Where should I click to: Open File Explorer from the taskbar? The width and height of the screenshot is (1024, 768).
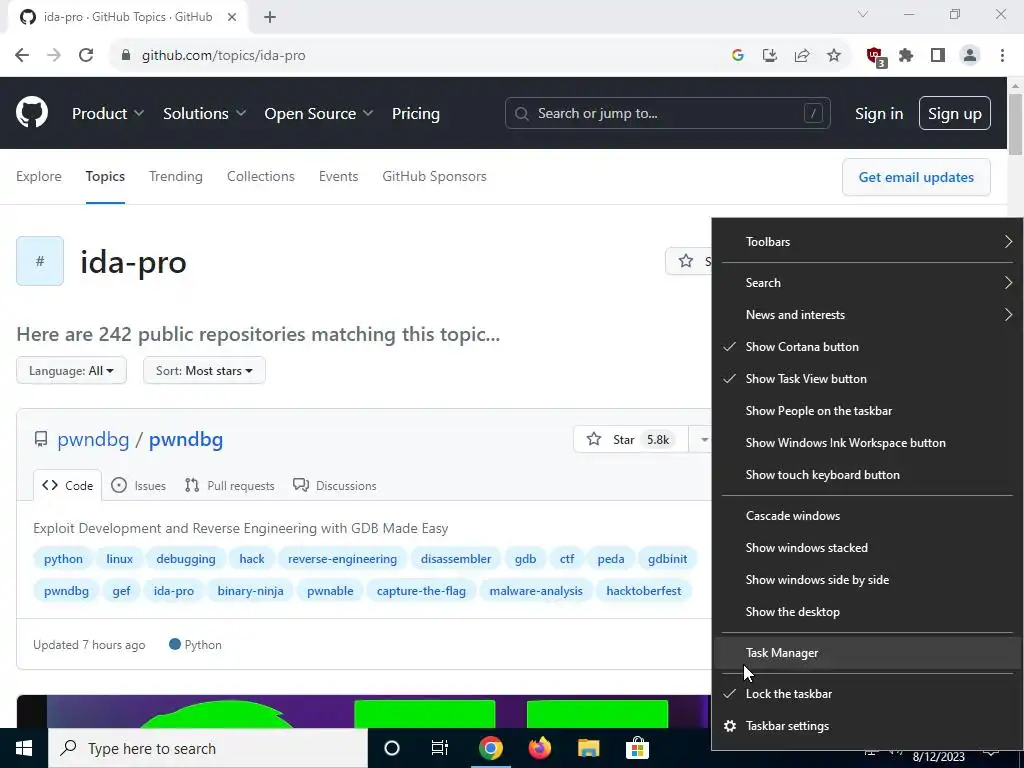[588, 748]
